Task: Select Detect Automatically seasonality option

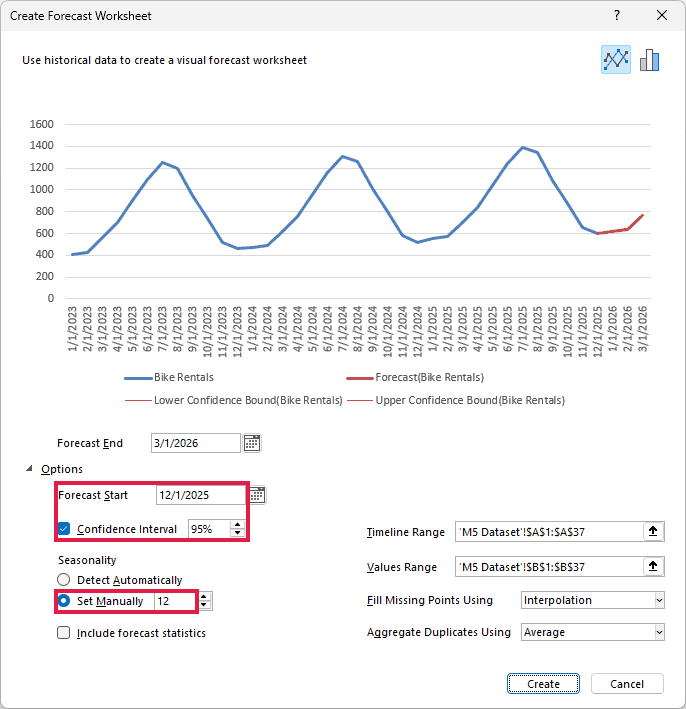Action: tap(64, 580)
